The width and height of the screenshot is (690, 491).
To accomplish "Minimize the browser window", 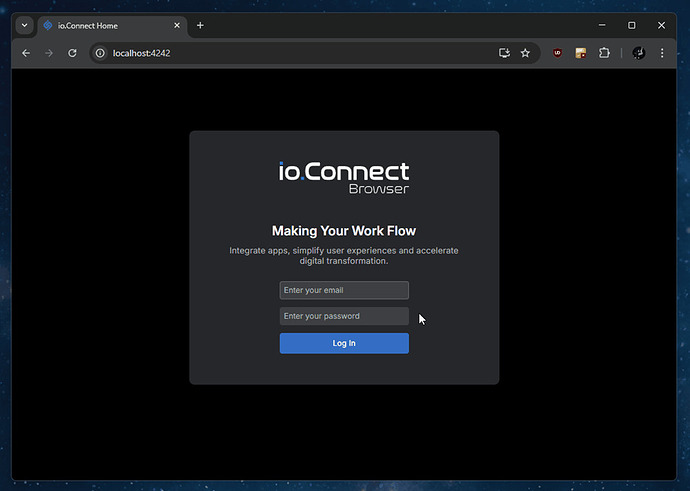I will pos(602,26).
